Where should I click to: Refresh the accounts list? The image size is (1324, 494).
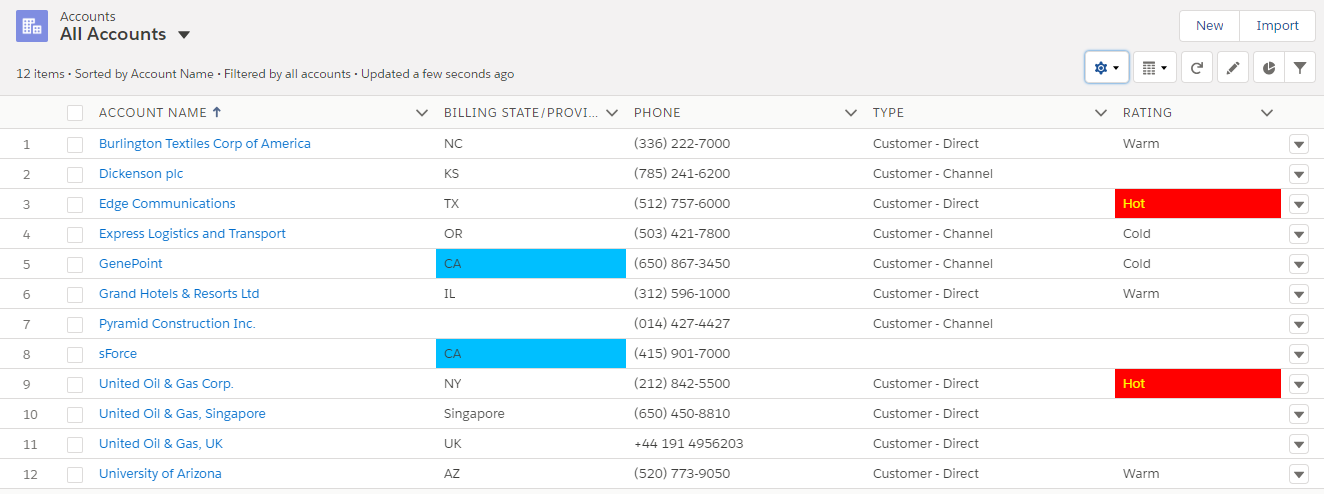[1197, 68]
